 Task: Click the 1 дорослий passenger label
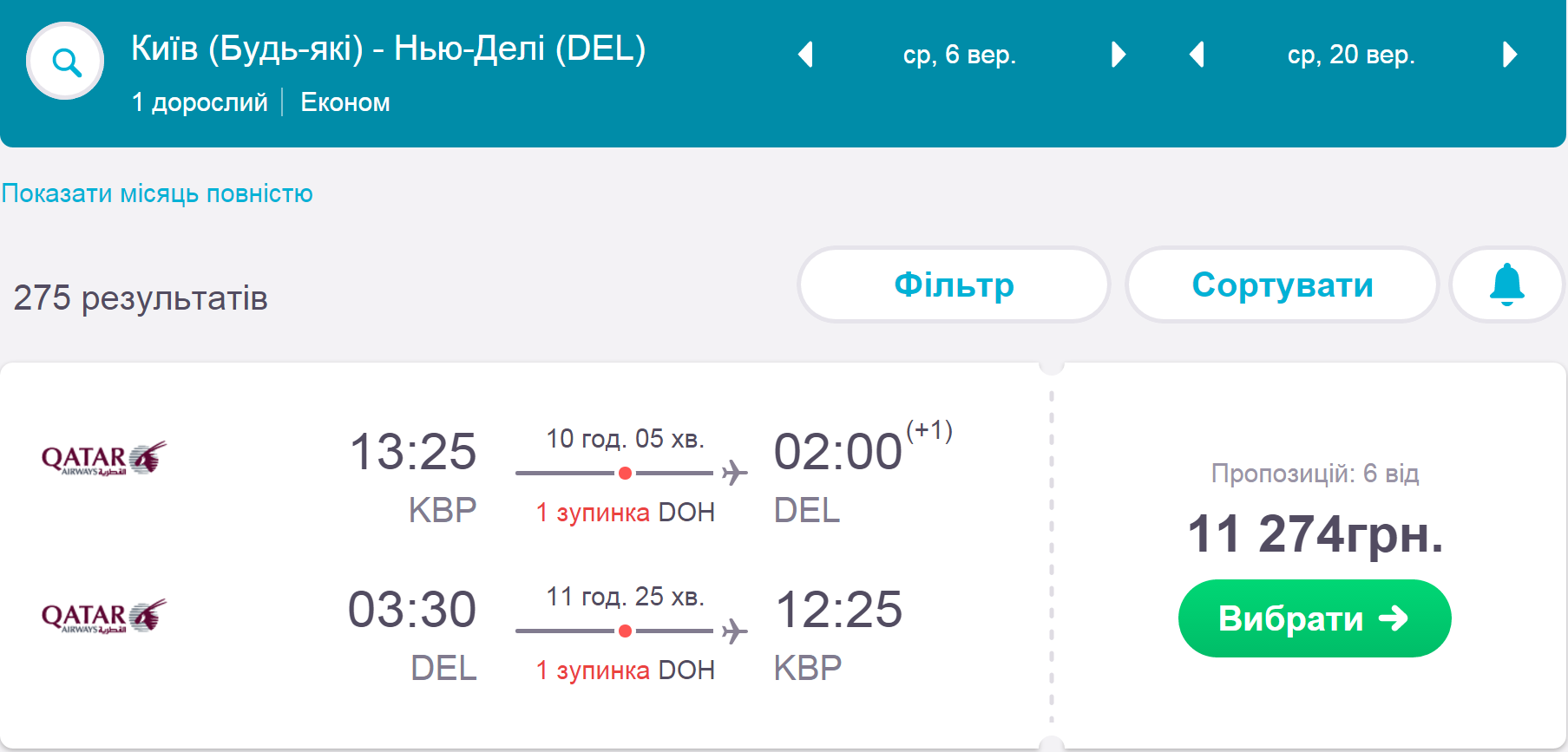click(200, 102)
